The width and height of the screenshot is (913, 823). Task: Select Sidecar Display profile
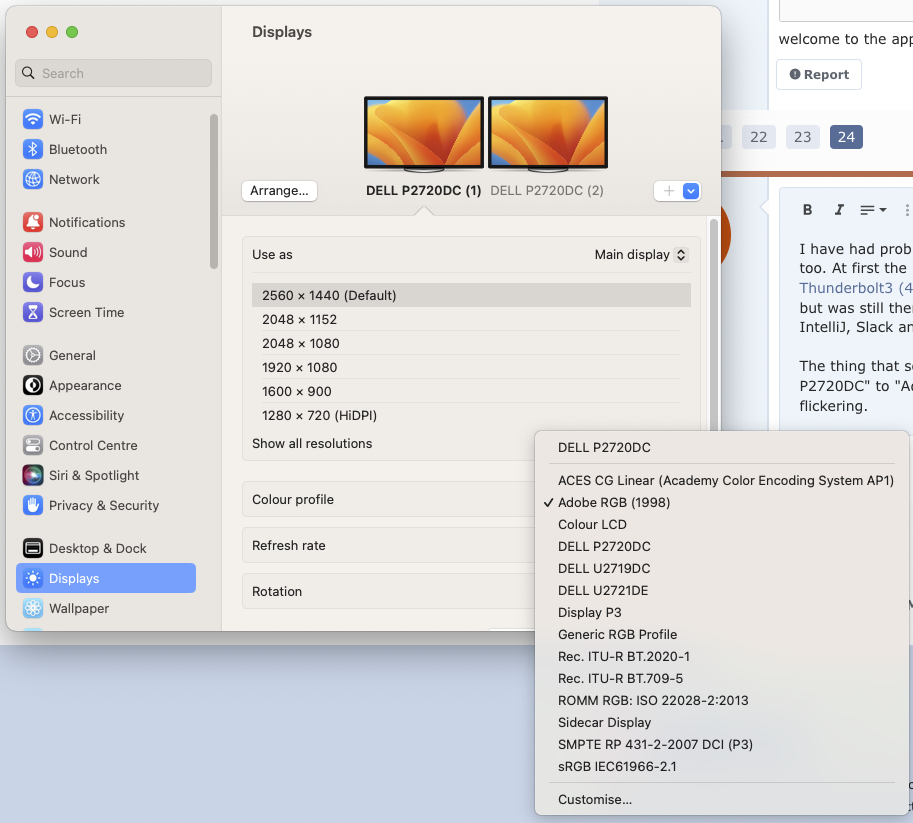point(721,723)
